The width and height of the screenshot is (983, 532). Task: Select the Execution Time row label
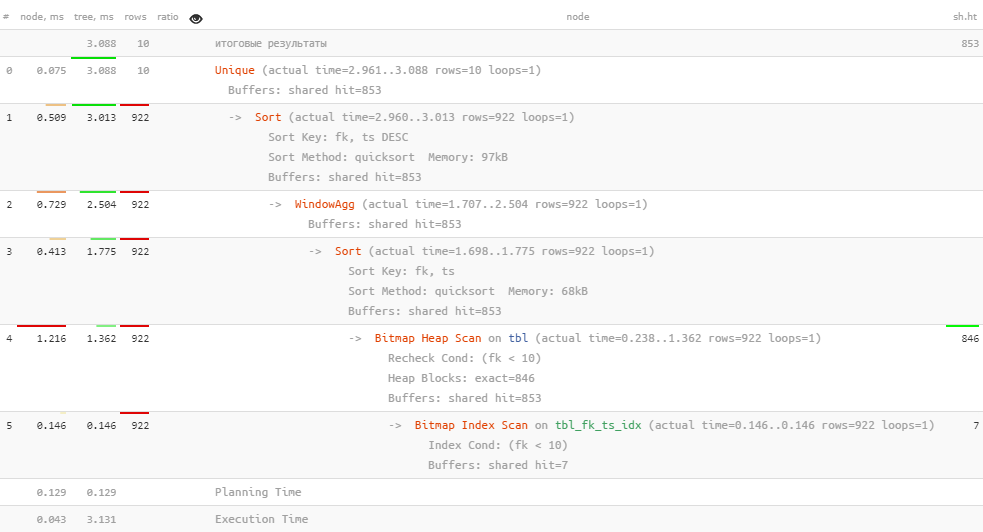point(261,519)
